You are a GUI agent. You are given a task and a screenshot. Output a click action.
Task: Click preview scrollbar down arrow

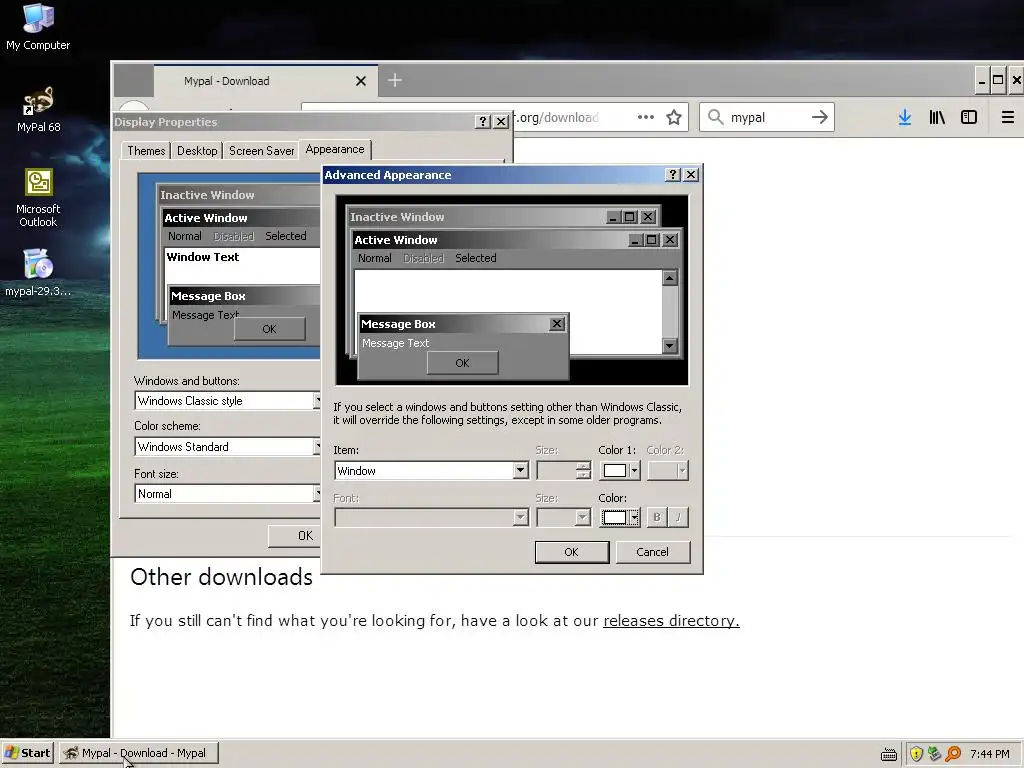click(x=669, y=345)
